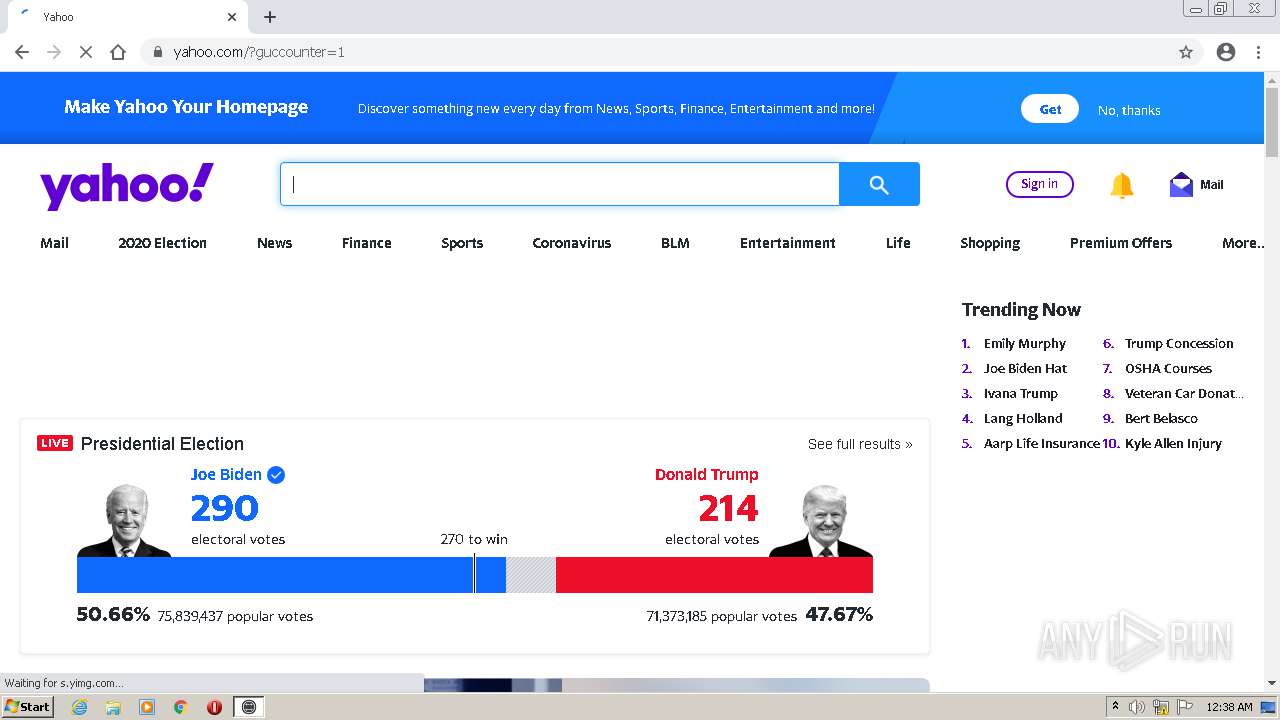Open trending topic Emily Murphy
The image size is (1280, 720).
point(1025,343)
